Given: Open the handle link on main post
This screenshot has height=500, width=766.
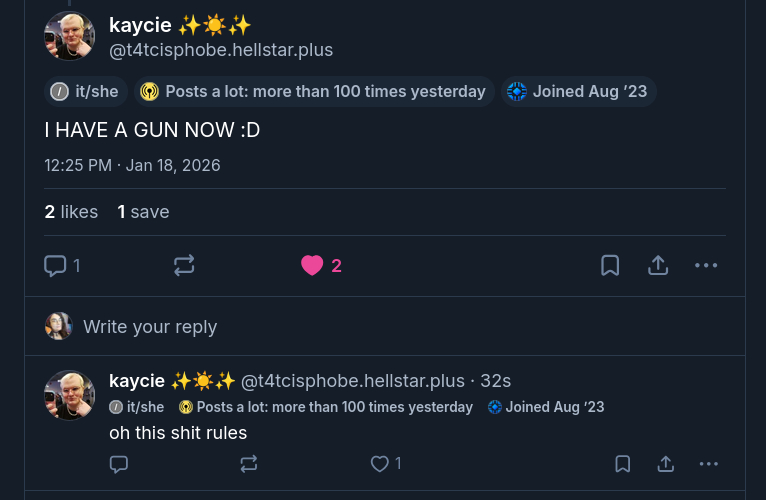Looking at the screenshot, I should click(x=221, y=50).
